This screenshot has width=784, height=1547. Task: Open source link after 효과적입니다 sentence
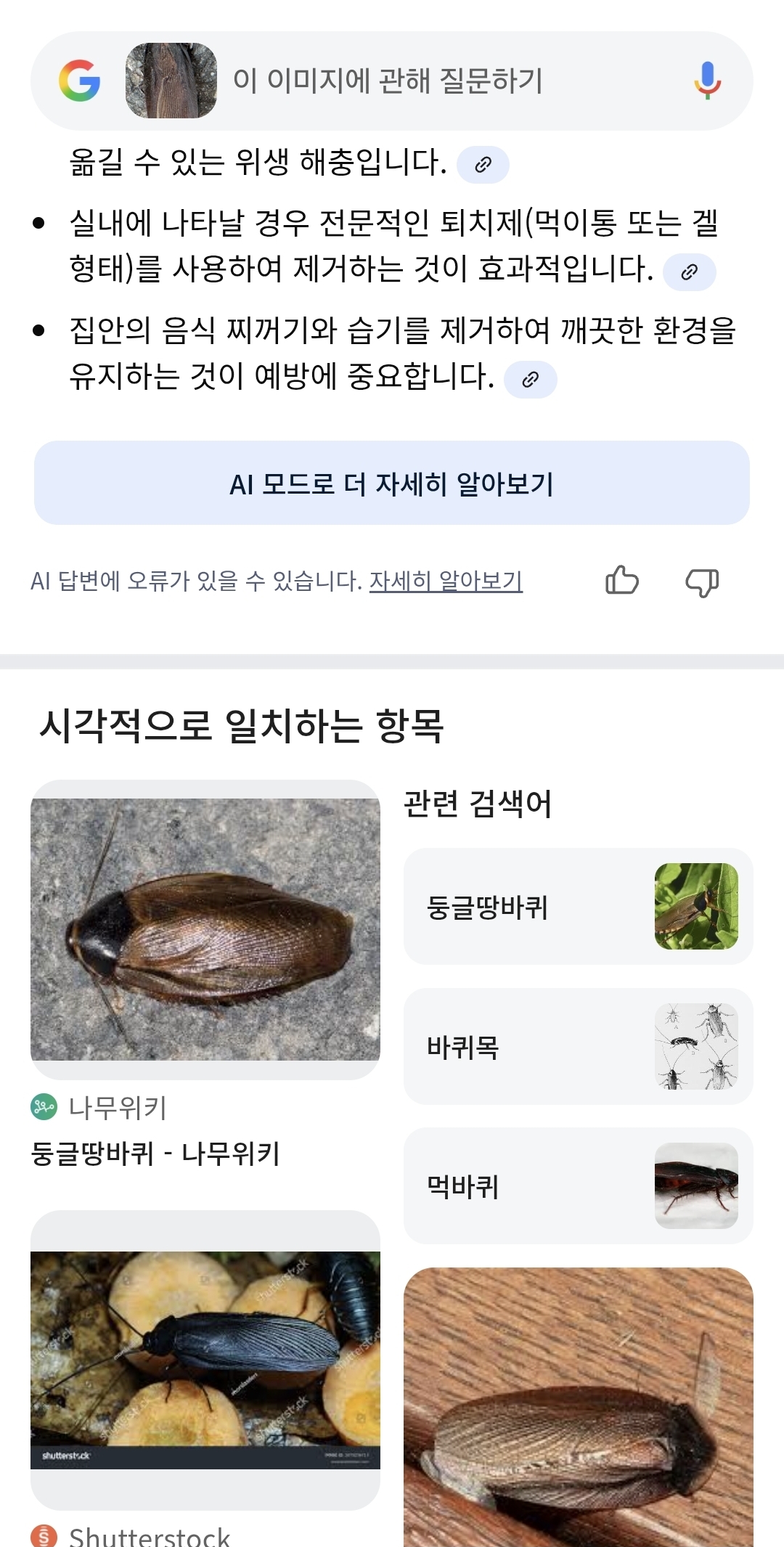click(x=690, y=272)
